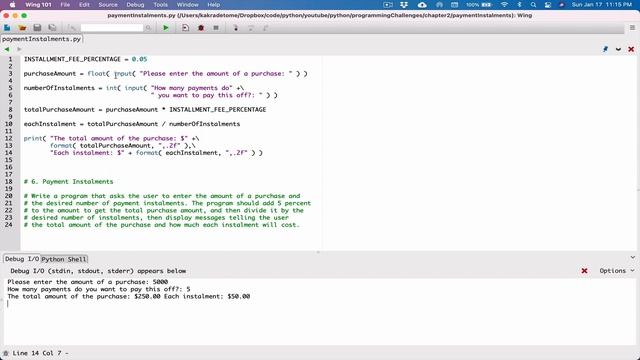Click the "Each instalment: $50.00" output text
This screenshot has height=360, width=640.
click(x=207, y=296)
